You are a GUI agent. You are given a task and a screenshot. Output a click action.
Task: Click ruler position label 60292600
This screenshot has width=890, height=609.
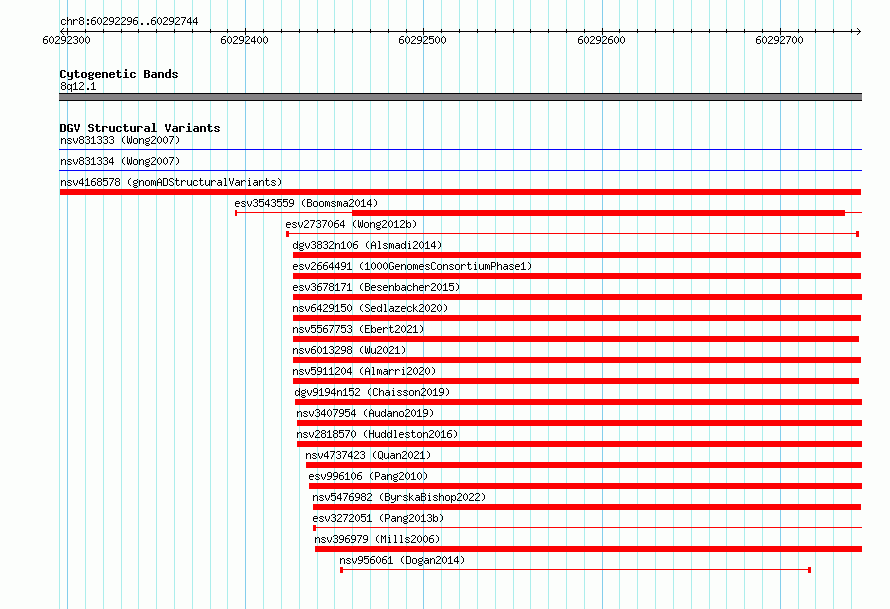(601, 40)
